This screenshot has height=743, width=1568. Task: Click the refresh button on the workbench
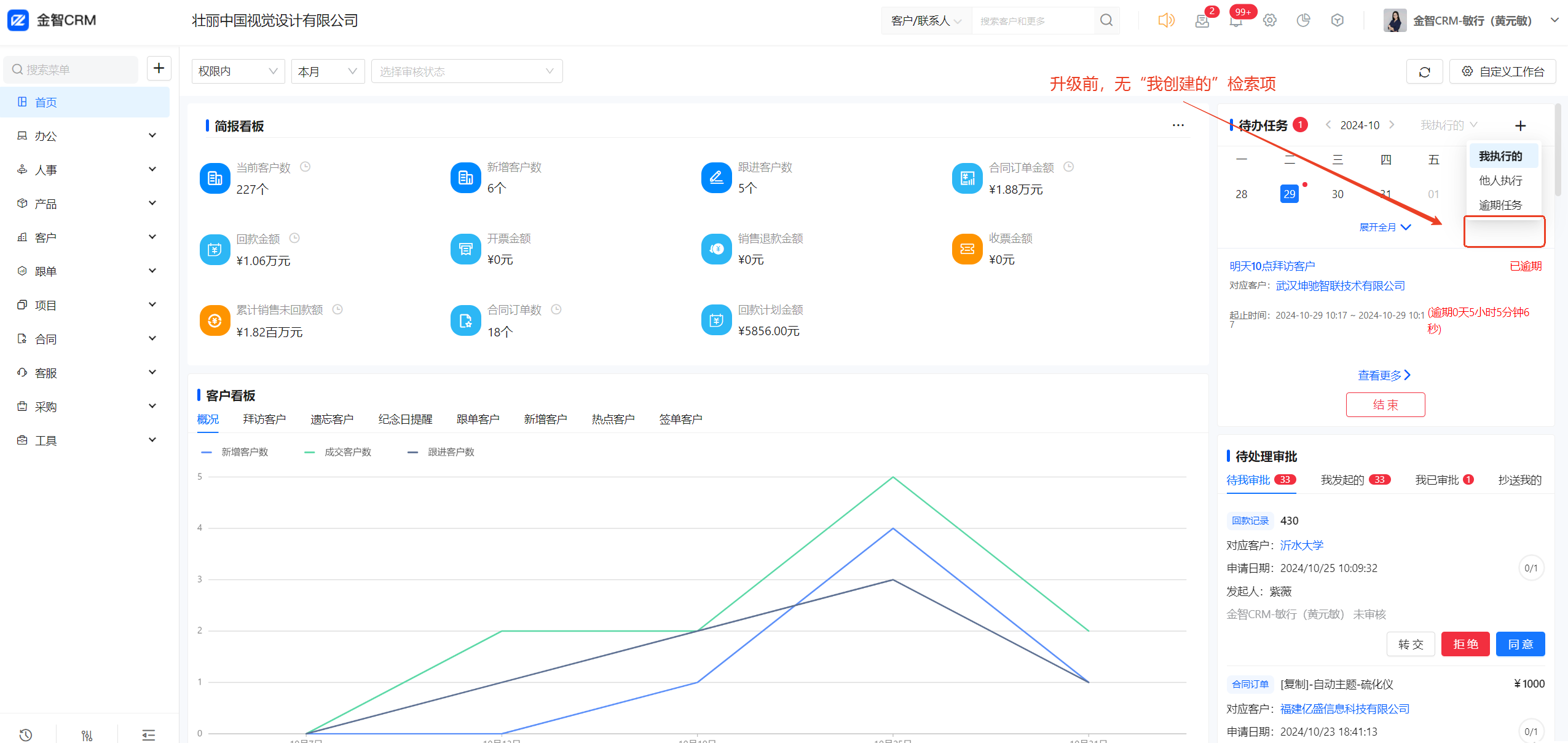[1424, 72]
